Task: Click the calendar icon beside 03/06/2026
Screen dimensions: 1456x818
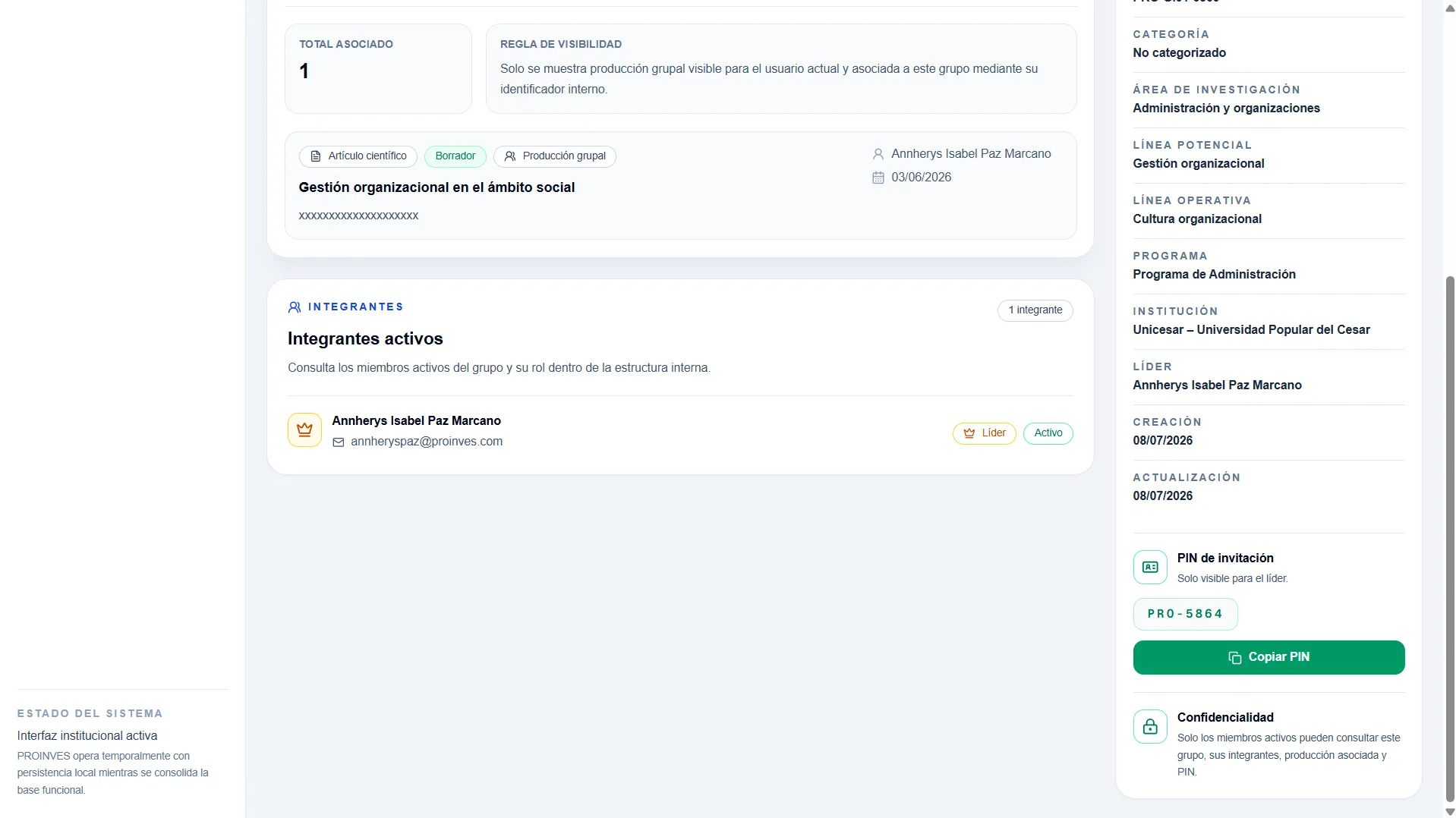Action: pyautogui.click(x=878, y=178)
